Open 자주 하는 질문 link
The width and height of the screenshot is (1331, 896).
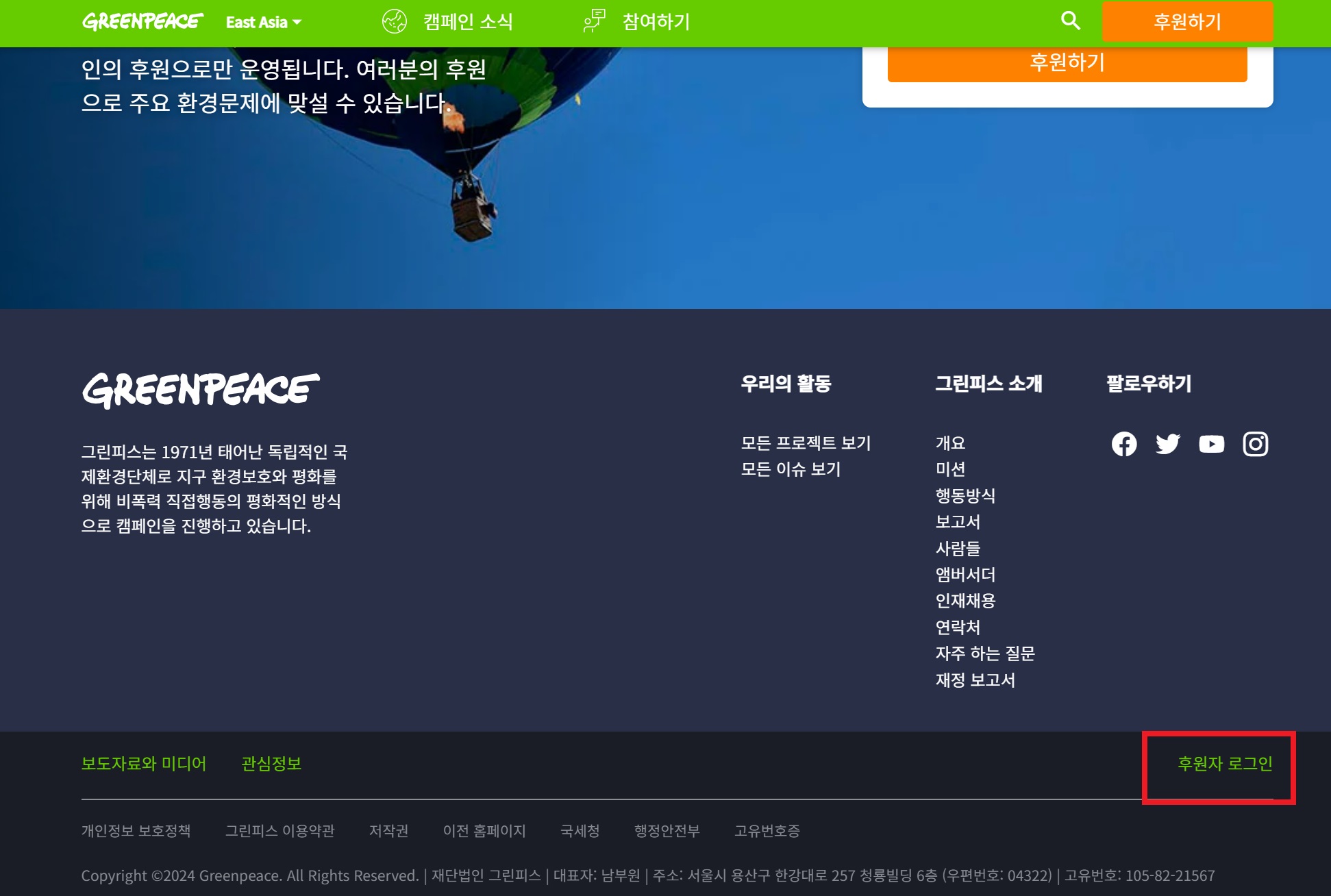pos(985,654)
